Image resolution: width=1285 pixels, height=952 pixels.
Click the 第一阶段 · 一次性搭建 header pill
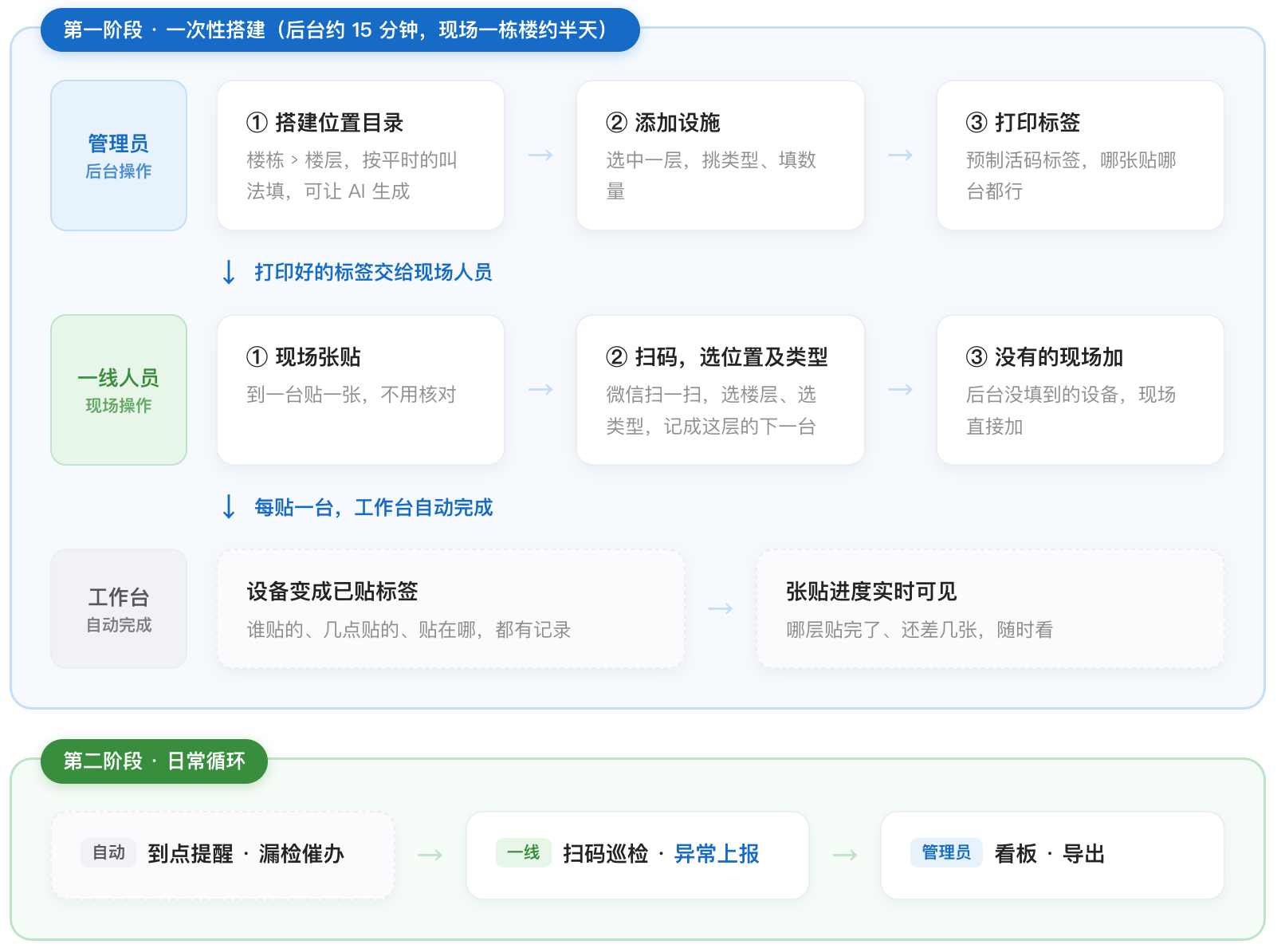[340, 30]
